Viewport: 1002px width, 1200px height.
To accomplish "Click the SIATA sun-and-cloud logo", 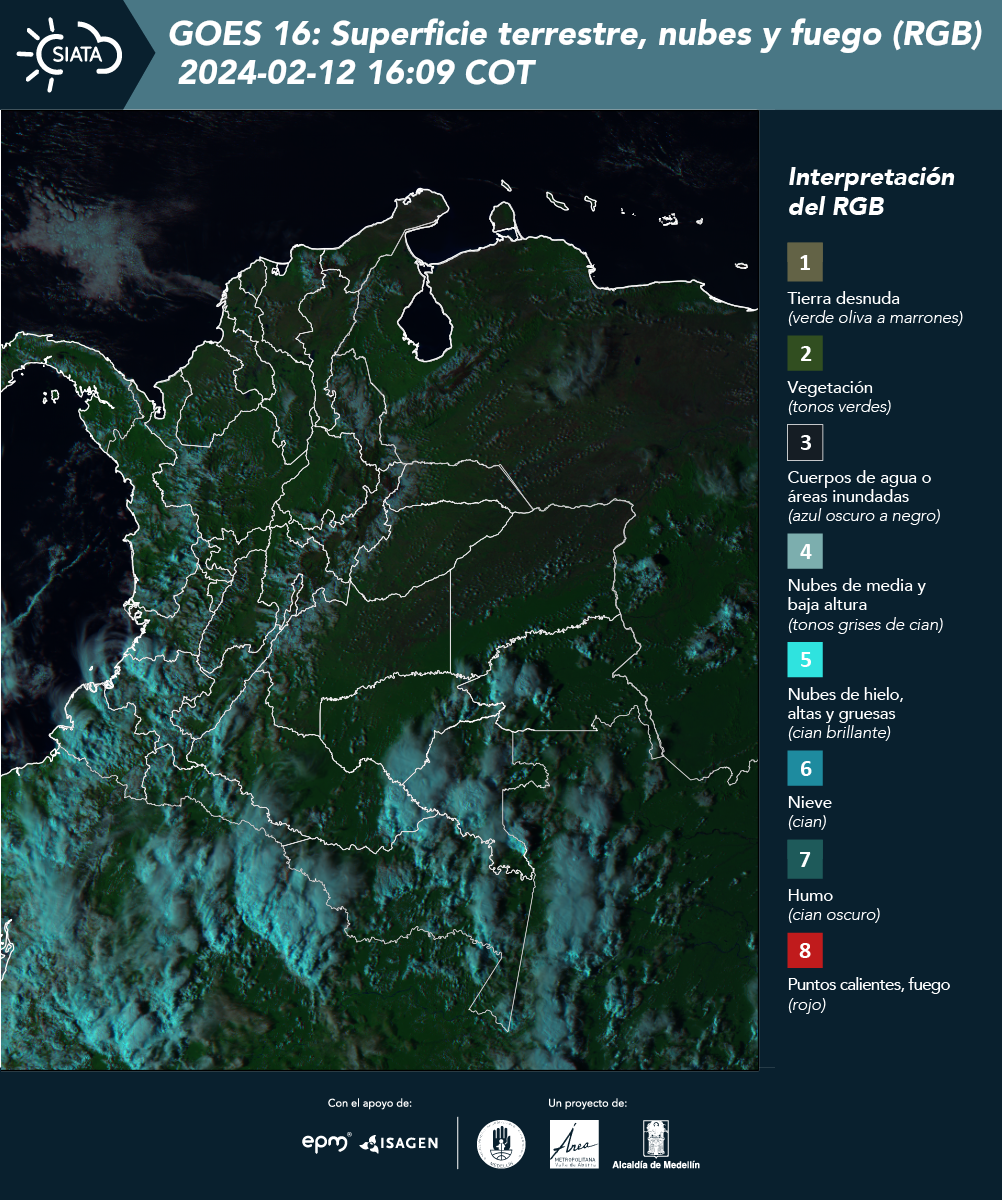I will pyautogui.click(x=69, y=54).
